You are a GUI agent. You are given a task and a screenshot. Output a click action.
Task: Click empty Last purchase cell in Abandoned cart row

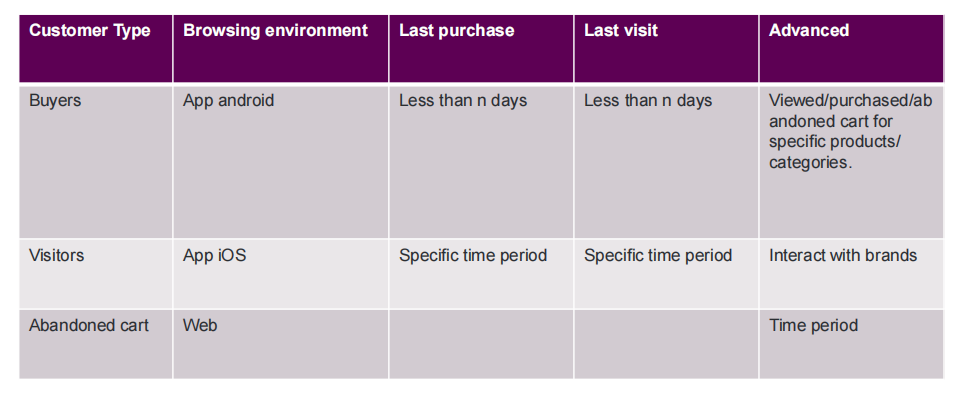click(x=482, y=344)
